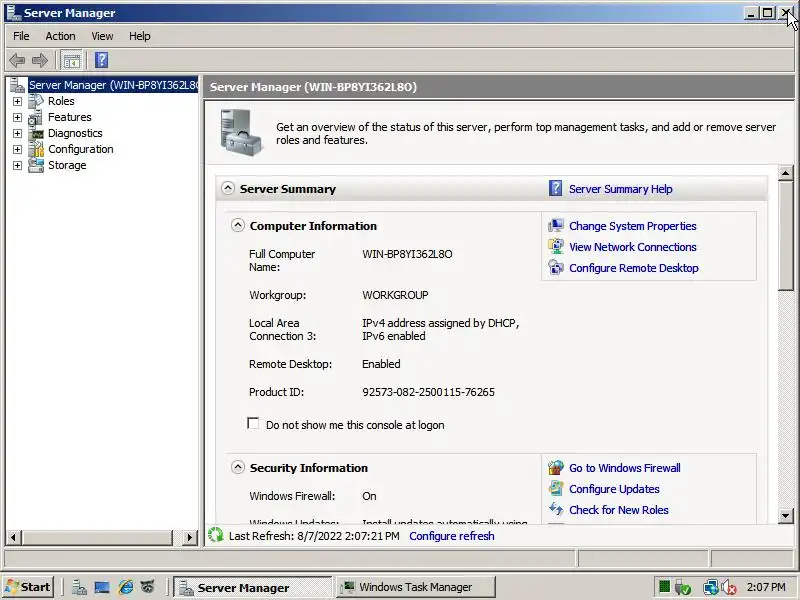Click the vertical scrollbar thumb in details pane

[786, 236]
